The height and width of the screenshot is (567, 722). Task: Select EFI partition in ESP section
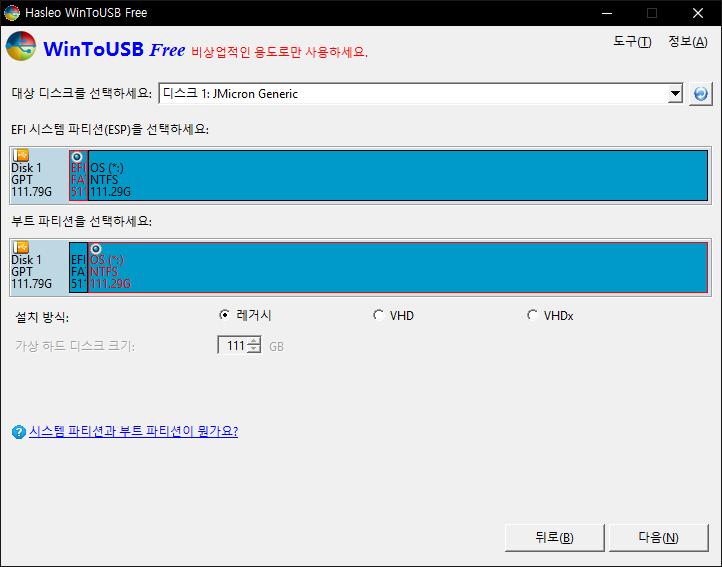(x=78, y=175)
